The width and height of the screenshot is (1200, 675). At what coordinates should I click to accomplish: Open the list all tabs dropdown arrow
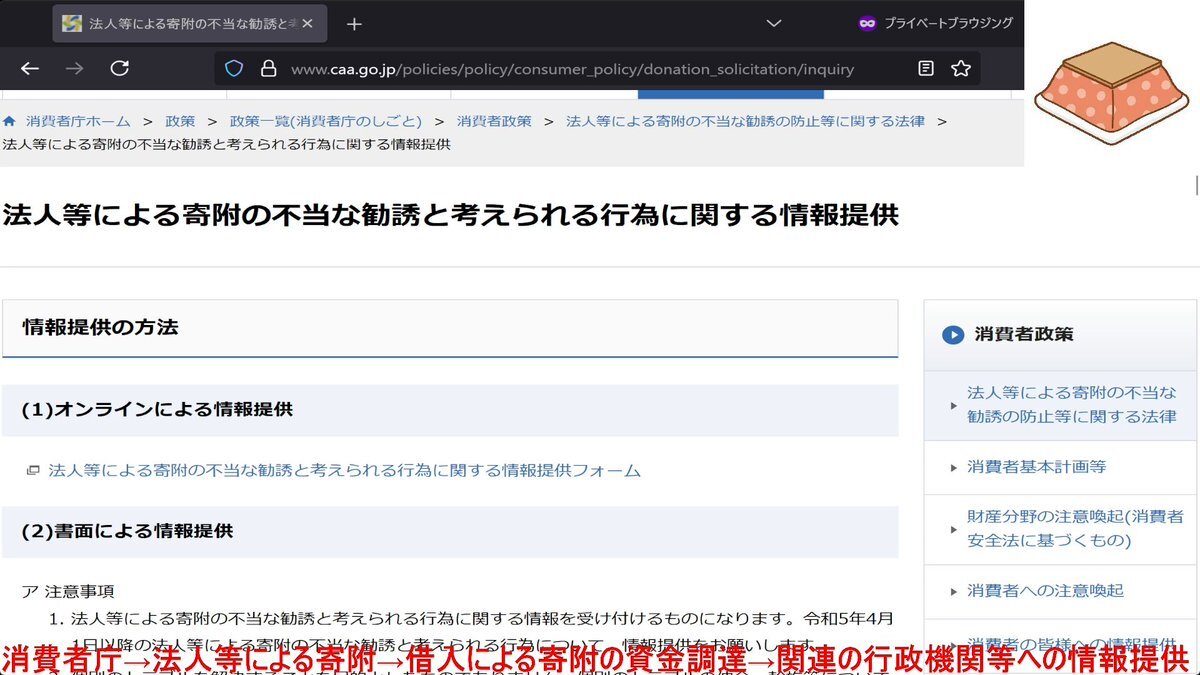pos(773,22)
